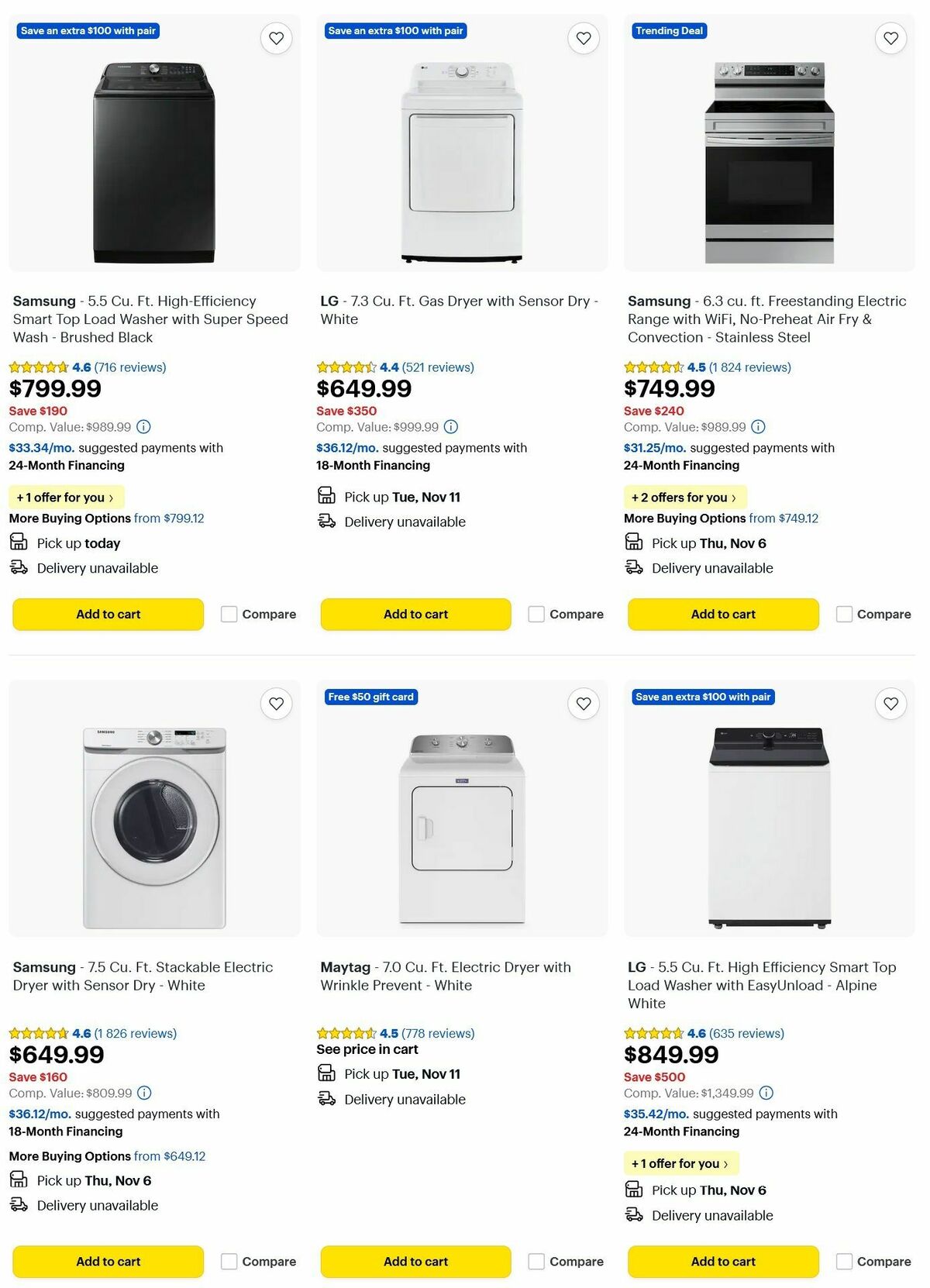
Task: Check Compare for the Samsung top load washer
Action: click(229, 614)
